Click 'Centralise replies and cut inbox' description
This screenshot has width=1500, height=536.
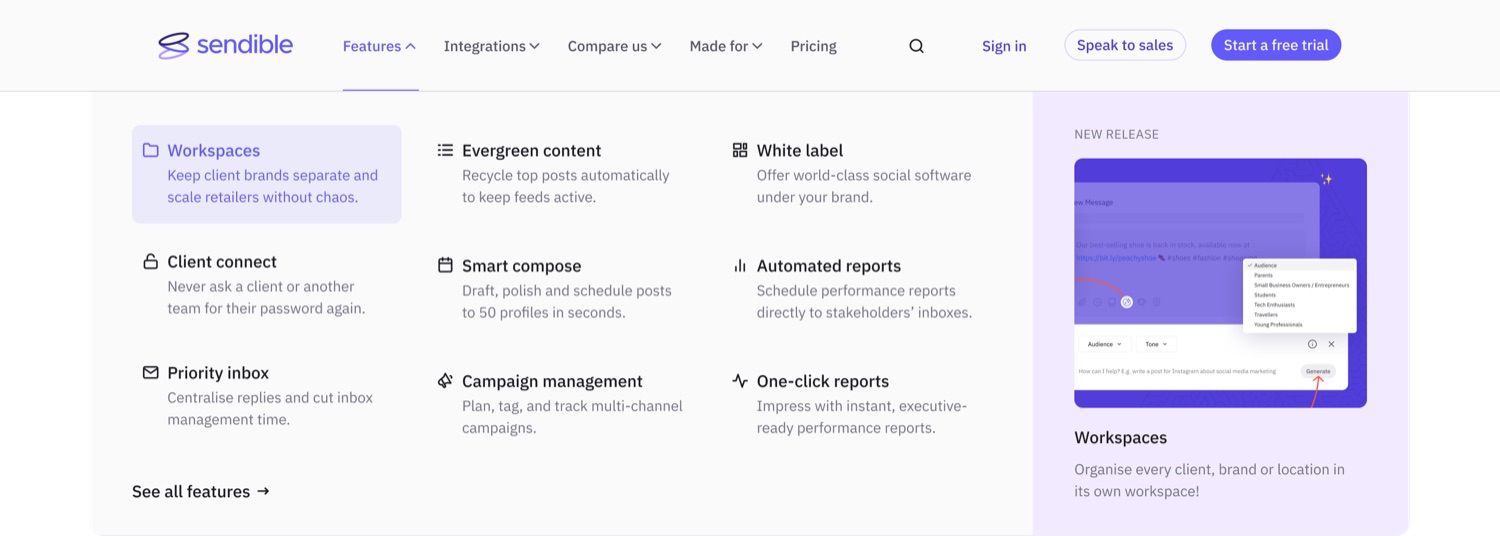[x=270, y=408]
